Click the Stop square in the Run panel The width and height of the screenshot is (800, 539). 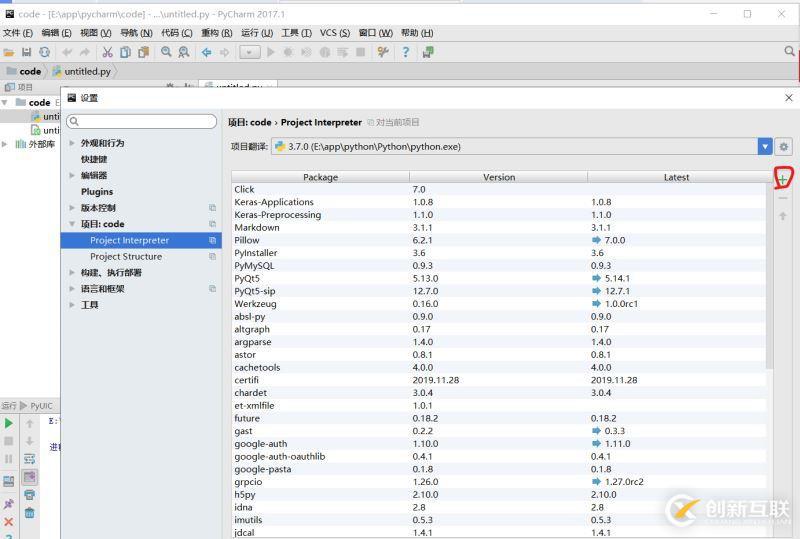9,441
